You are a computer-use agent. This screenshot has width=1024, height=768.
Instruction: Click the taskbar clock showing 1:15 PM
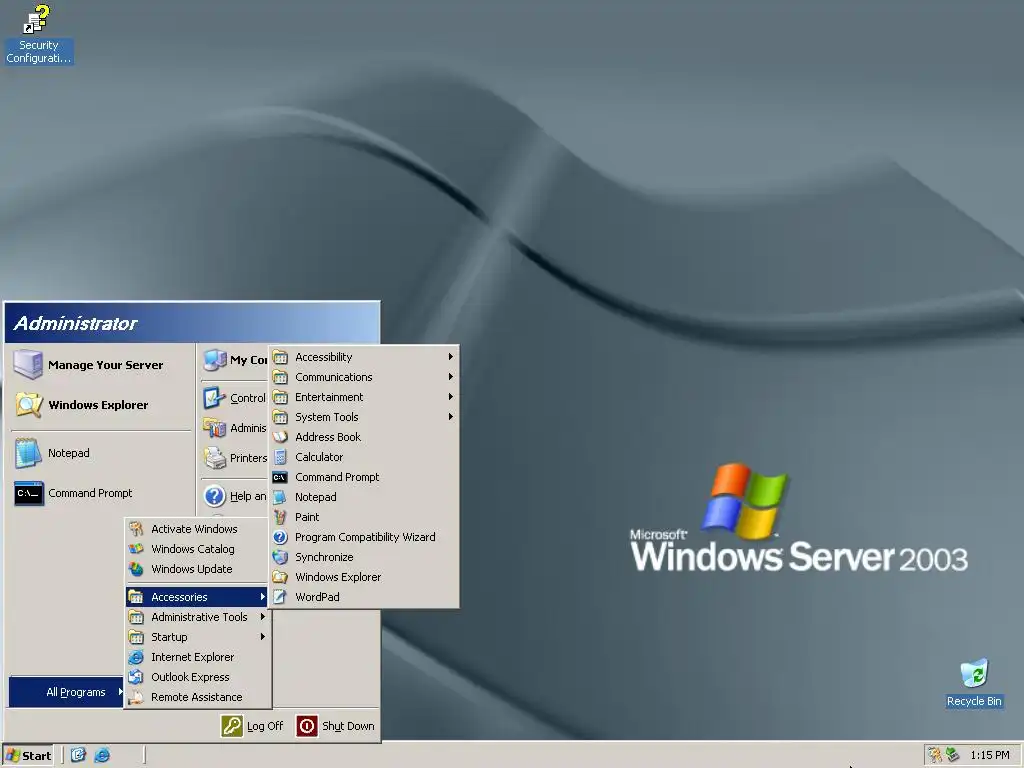tap(989, 756)
